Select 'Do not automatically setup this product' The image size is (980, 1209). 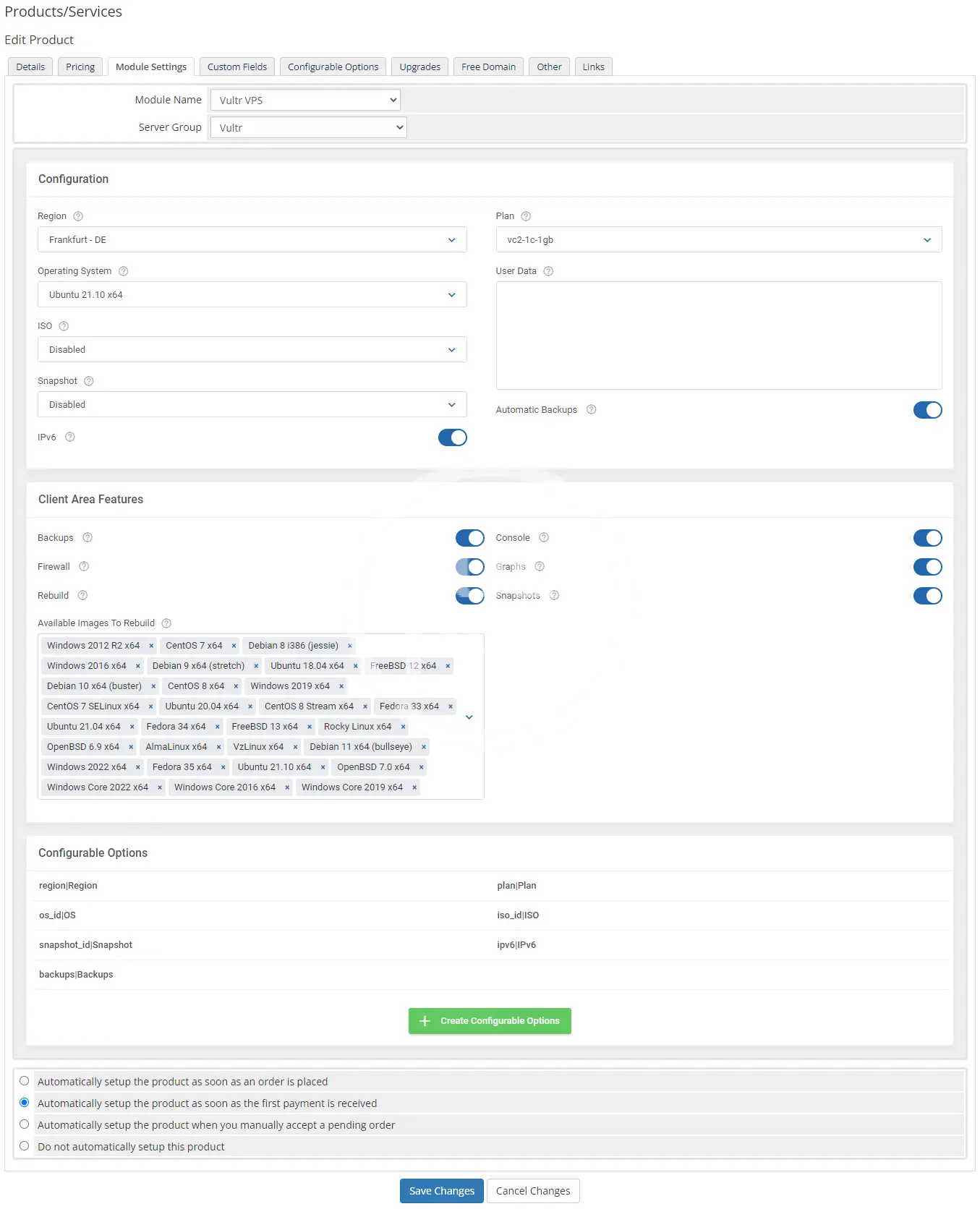pyautogui.click(x=25, y=1146)
